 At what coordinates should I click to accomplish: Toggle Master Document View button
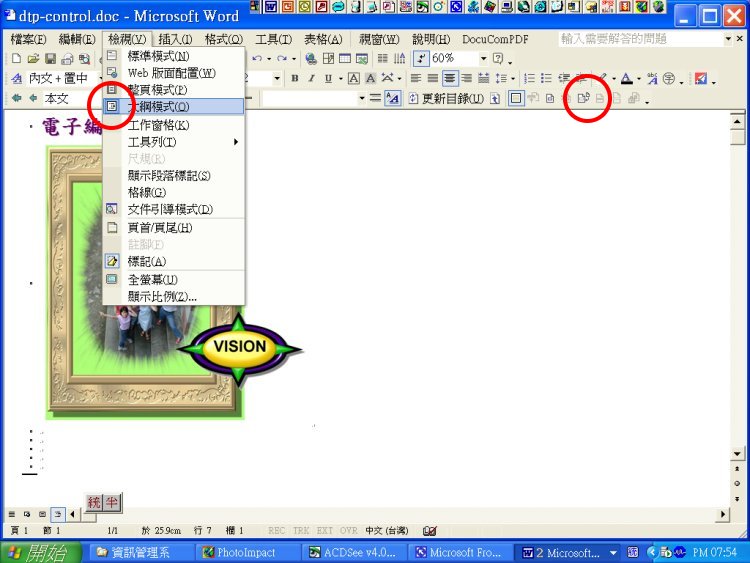pyautogui.click(x=516, y=99)
